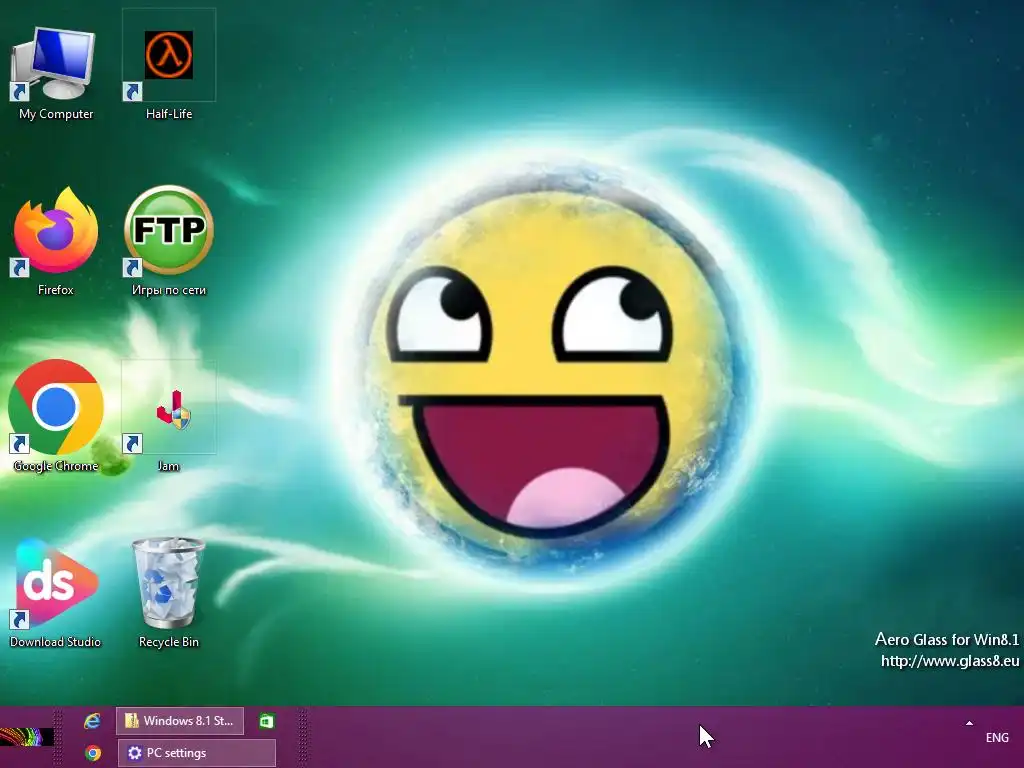The height and width of the screenshot is (768, 1024).
Task: Open the green Store icon in the taskbar
Action: [266, 721]
